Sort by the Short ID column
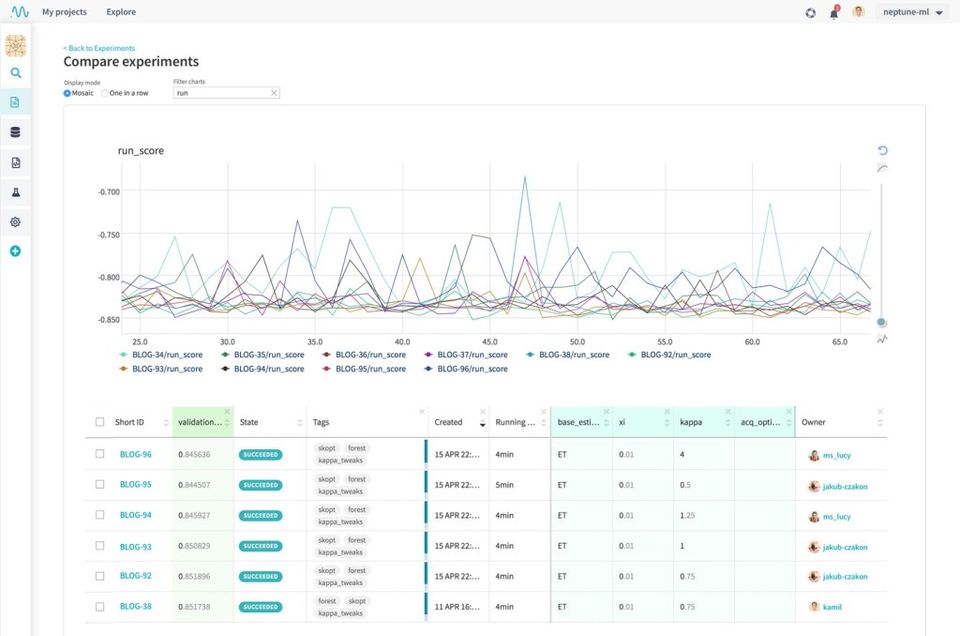This screenshot has width=960, height=636. 165,423
